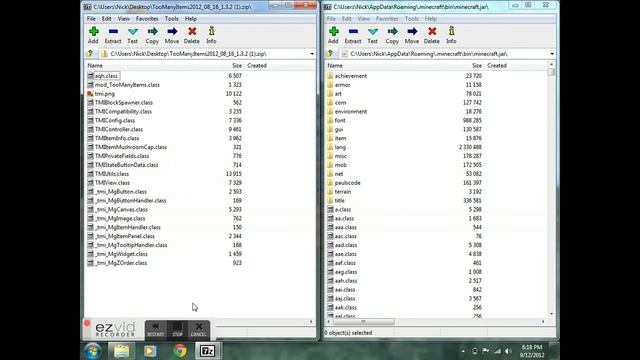Expand address dropdown in minecraft.jar window

[x=552, y=54]
